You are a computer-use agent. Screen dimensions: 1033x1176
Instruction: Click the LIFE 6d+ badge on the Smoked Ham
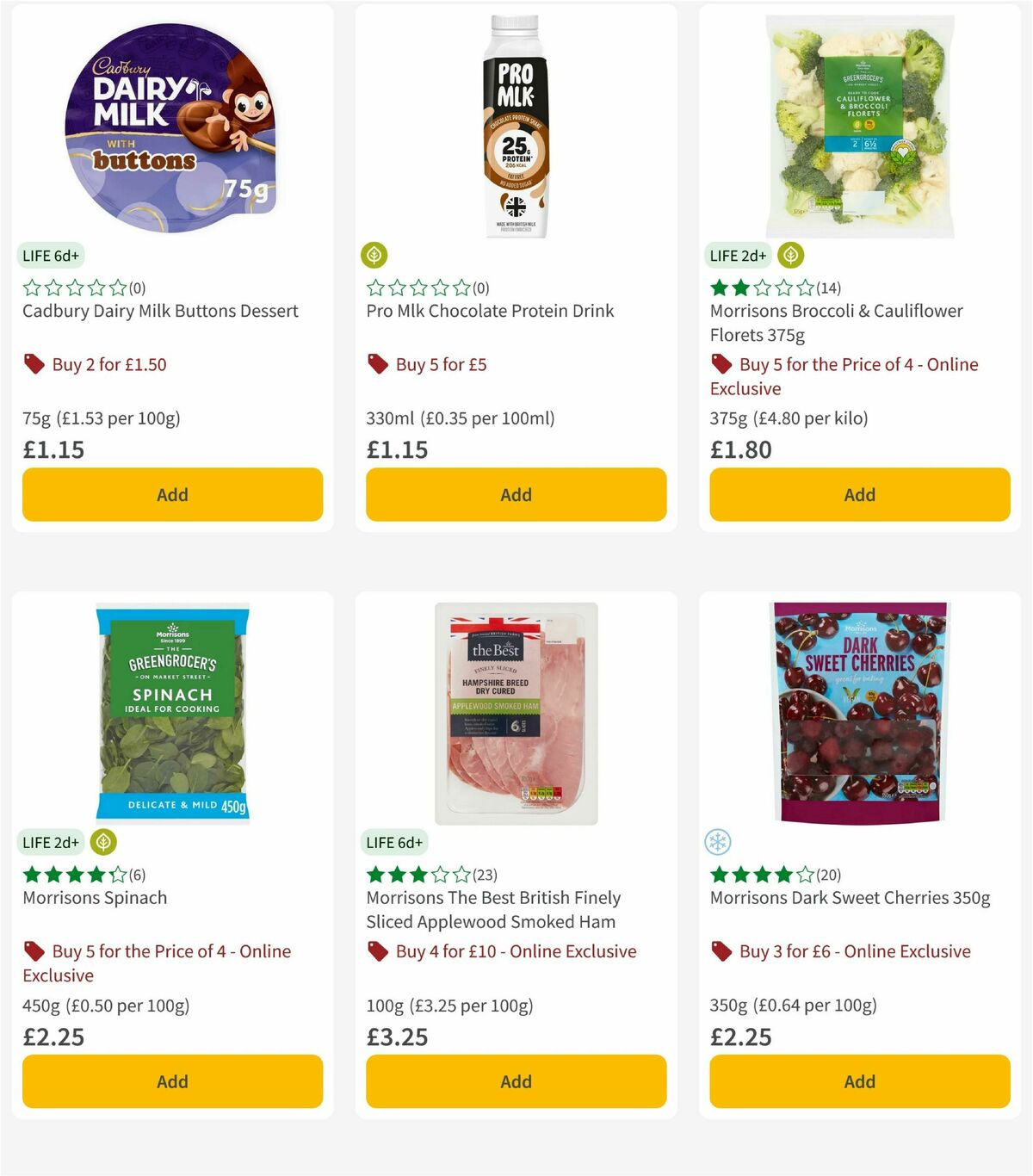pyautogui.click(x=393, y=842)
